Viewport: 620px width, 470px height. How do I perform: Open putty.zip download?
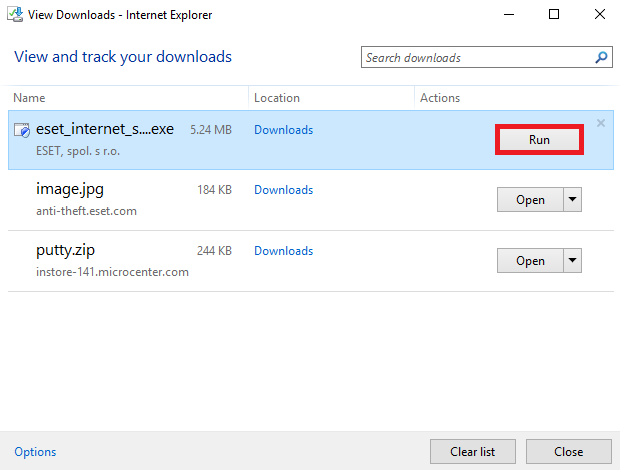pyautogui.click(x=530, y=260)
